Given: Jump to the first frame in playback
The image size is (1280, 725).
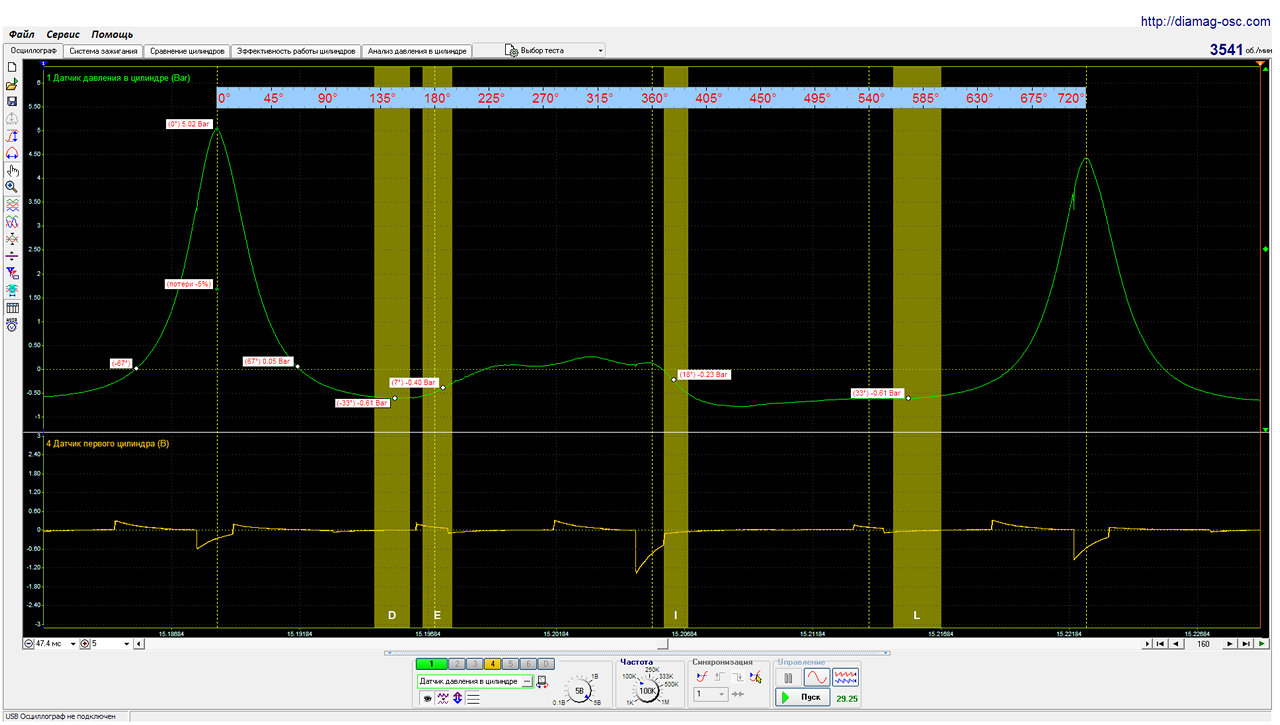Looking at the screenshot, I should pyautogui.click(x=1159, y=644).
